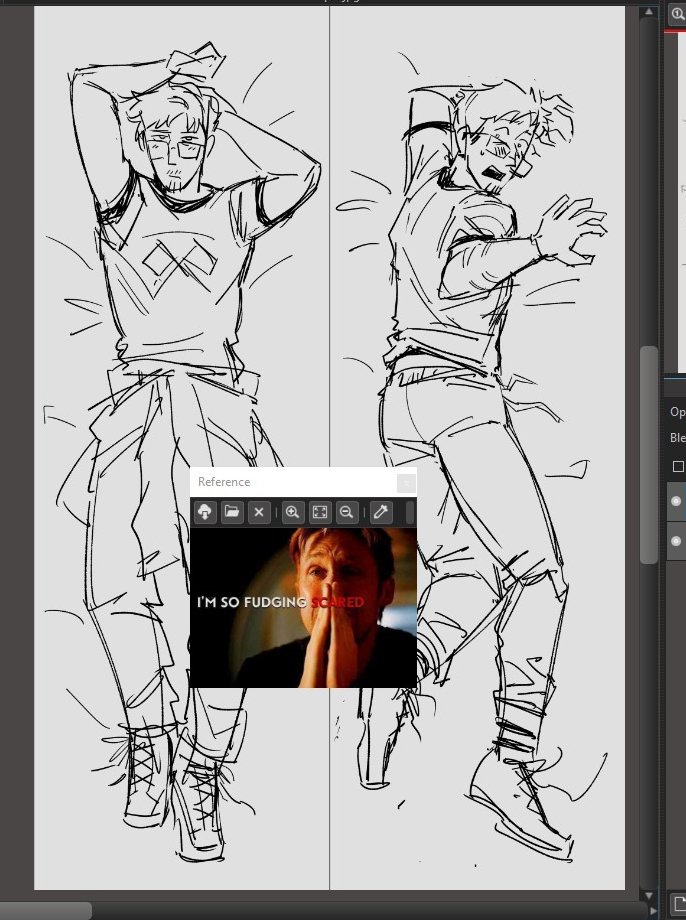The height and width of the screenshot is (920, 686).
Task: Toggle visibility of the upper layer
Action: click(x=676, y=501)
